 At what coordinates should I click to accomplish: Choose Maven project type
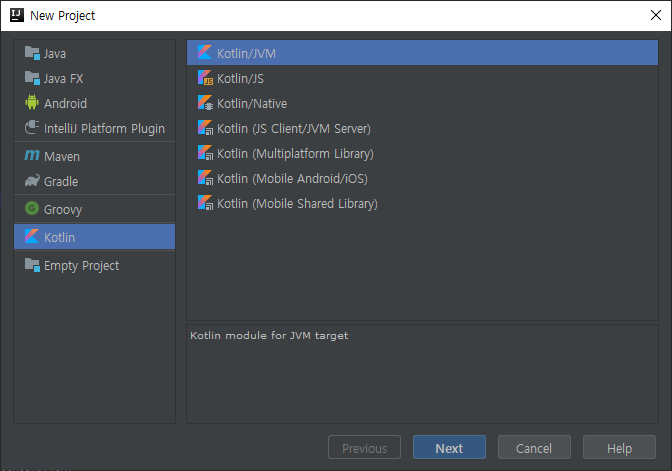[94, 156]
